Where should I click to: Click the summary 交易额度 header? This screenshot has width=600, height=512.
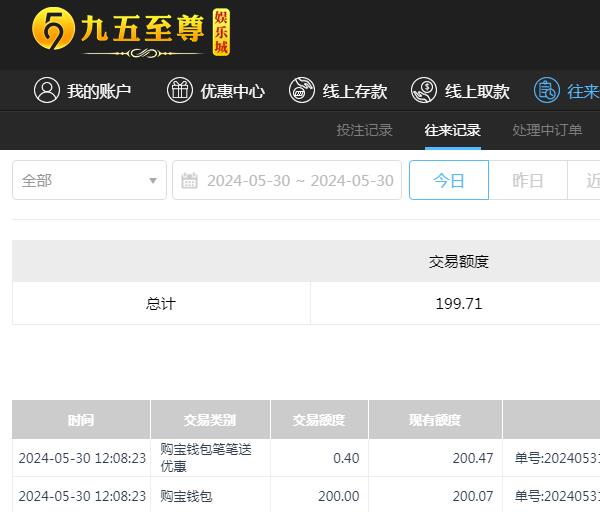(459, 262)
